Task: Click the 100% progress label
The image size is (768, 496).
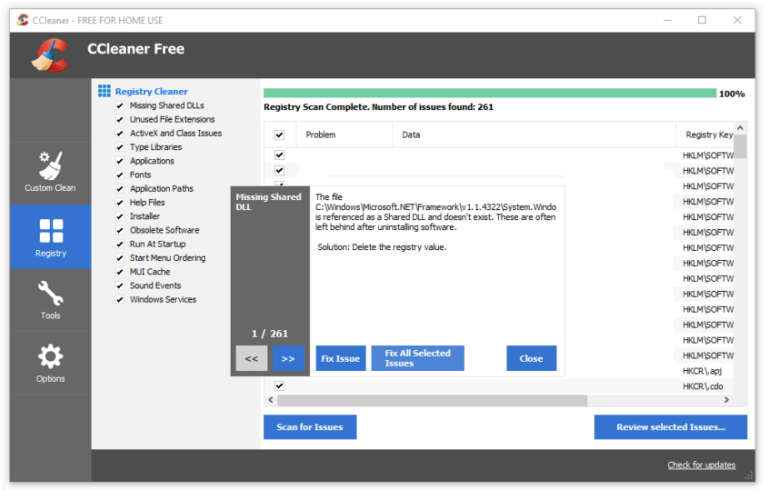Action: pyautogui.click(x=732, y=94)
